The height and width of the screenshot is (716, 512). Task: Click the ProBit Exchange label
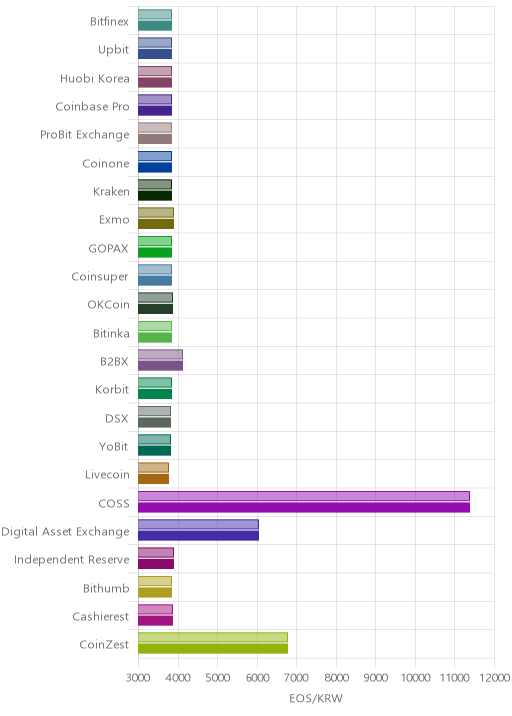[85, 135]
